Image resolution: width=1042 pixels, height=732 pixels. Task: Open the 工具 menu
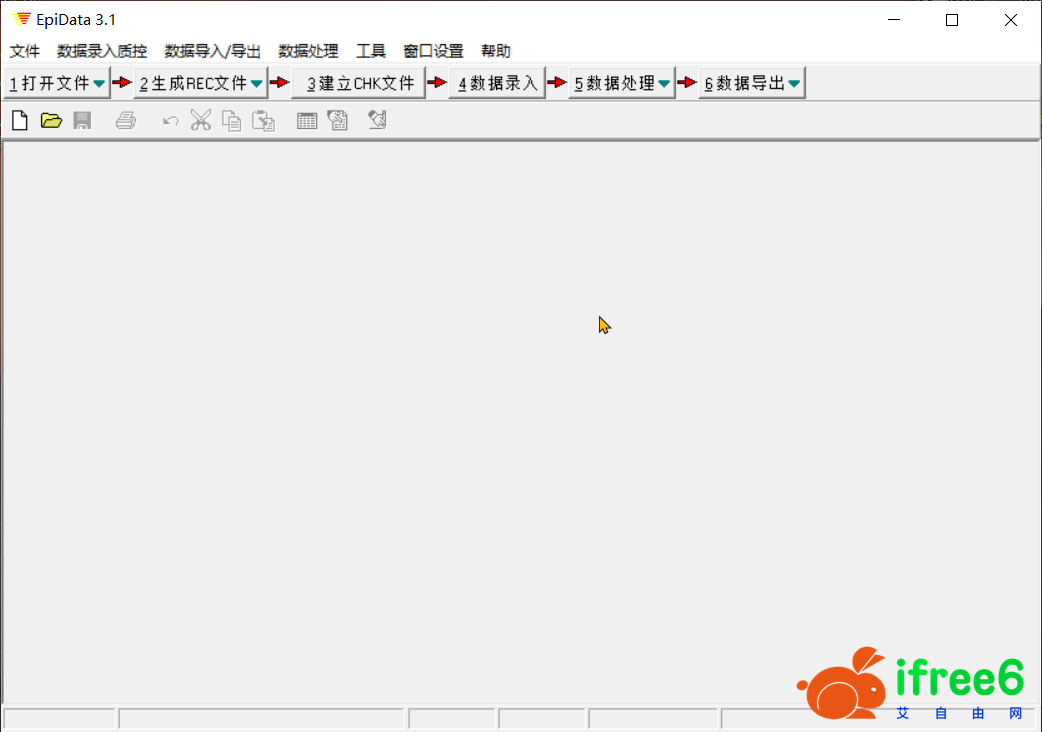[x=370, y=51]
